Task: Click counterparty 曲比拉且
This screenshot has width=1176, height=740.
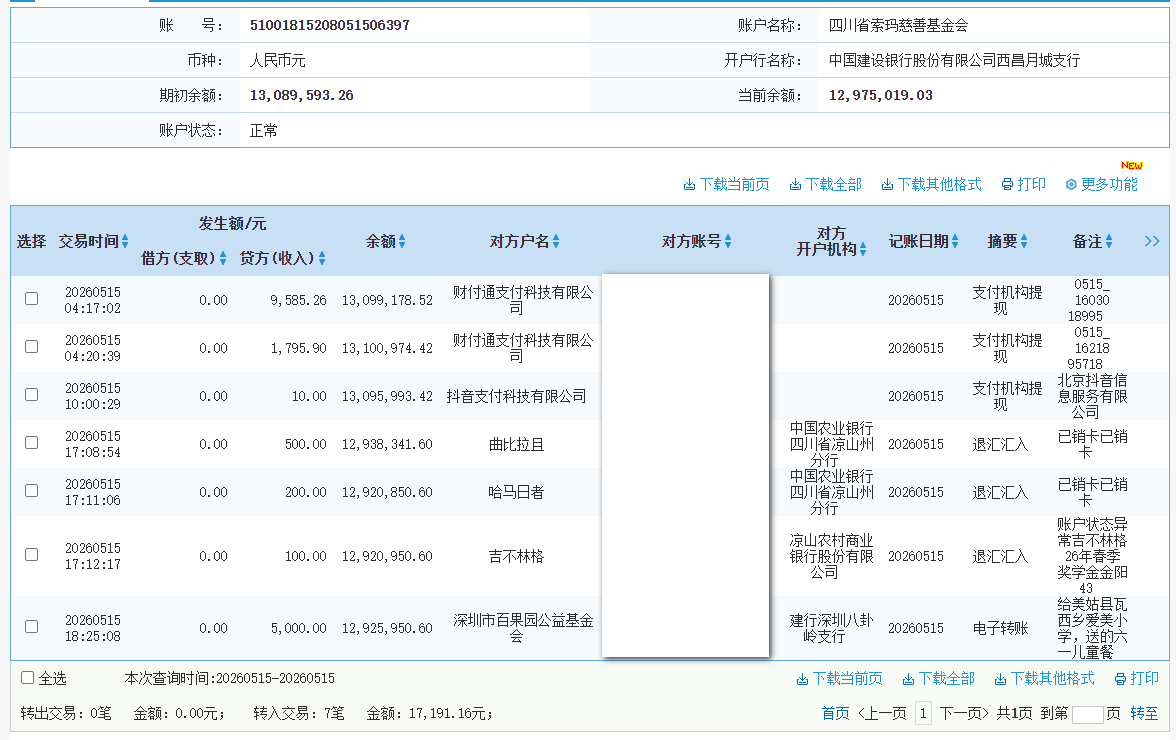Action: point(516,444)
